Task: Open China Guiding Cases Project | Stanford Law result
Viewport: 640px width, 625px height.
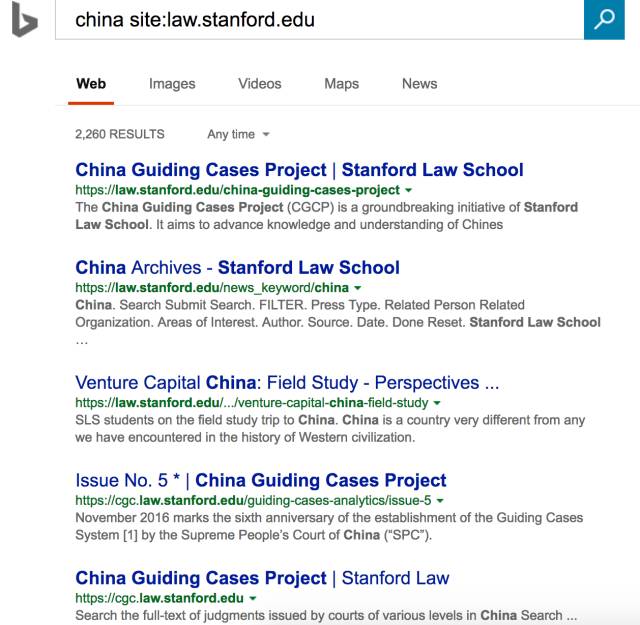Action: point(262,578)
